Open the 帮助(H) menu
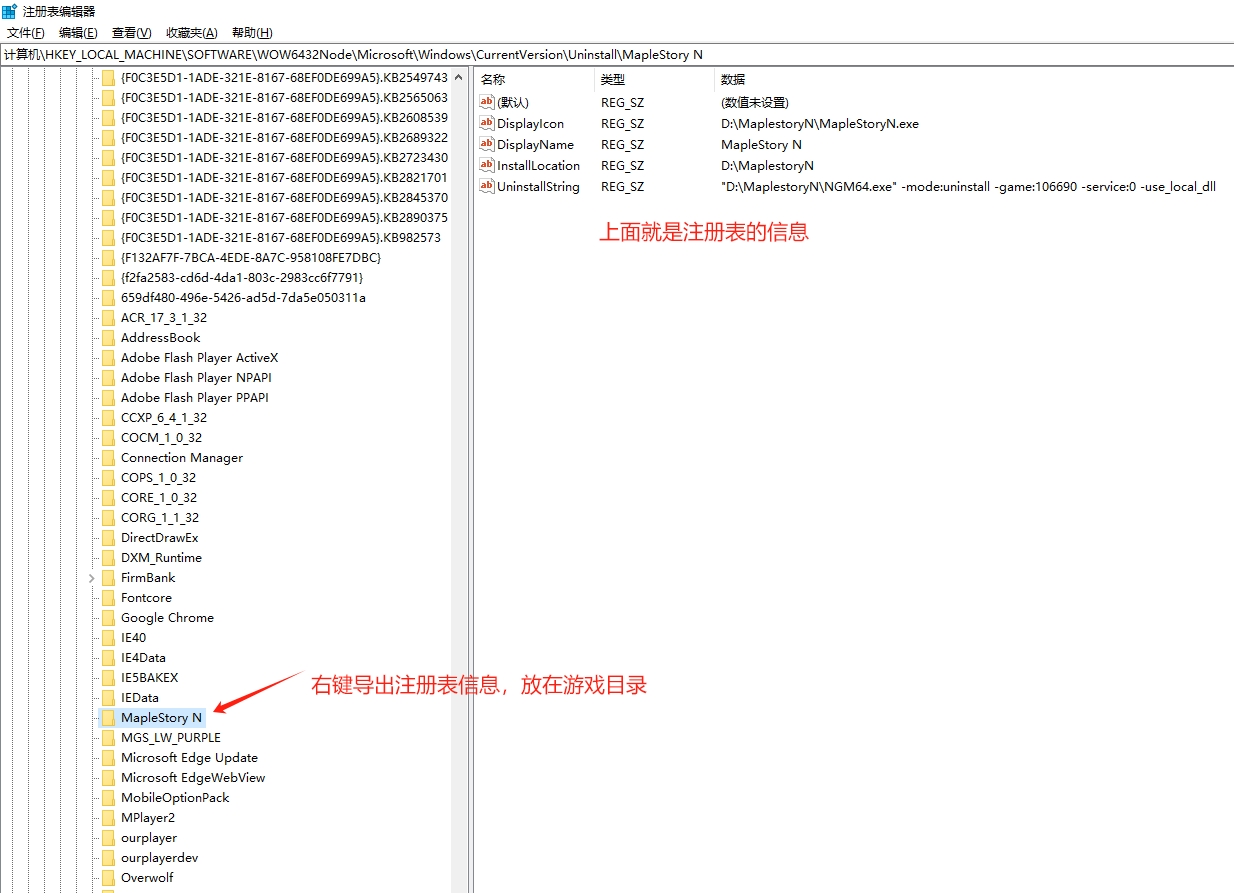Image resolution: width=1234 pixels, height=893 pixels. point(252,33)
